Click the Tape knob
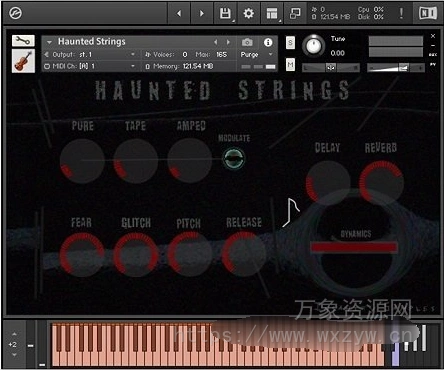444x370 pixels. (x=135, y=161)
